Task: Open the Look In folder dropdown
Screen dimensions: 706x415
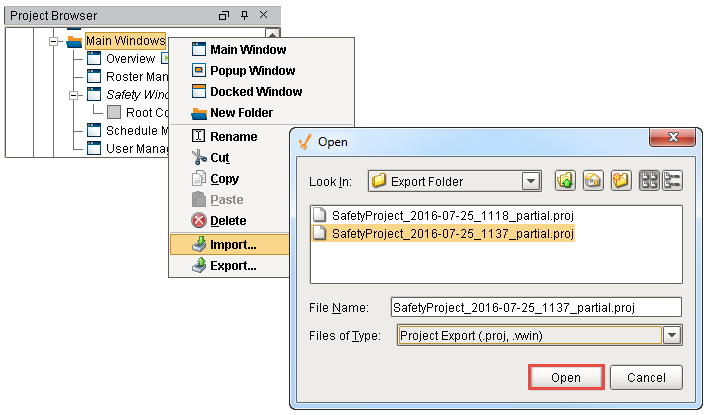Action: pos(531,181)
